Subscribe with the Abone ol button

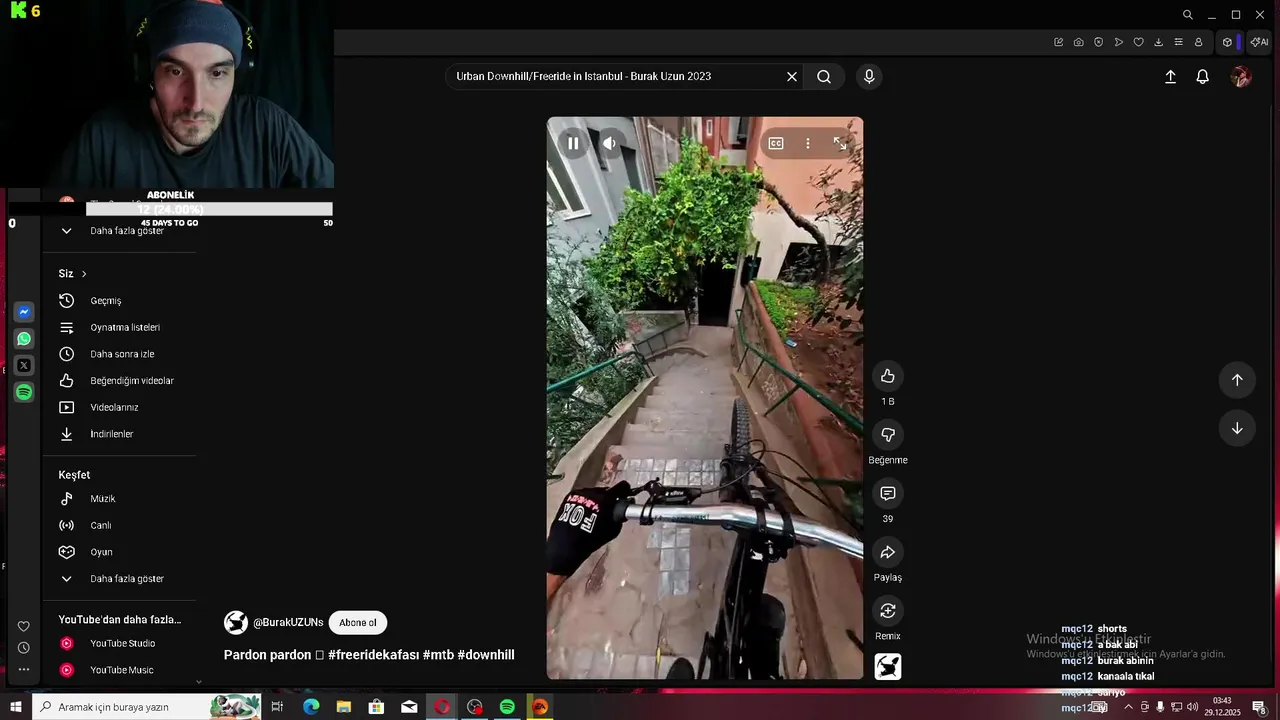(358, 623)
